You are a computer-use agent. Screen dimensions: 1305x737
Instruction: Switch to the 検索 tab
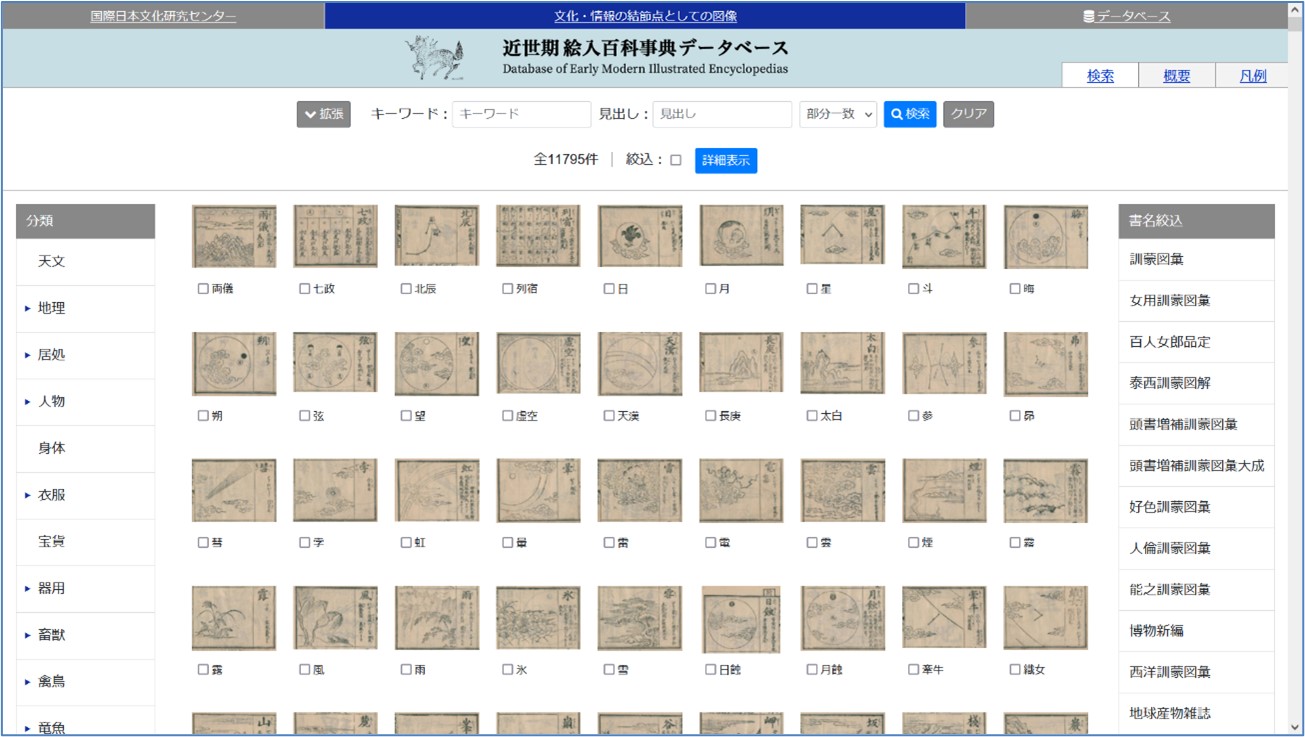1101,76
